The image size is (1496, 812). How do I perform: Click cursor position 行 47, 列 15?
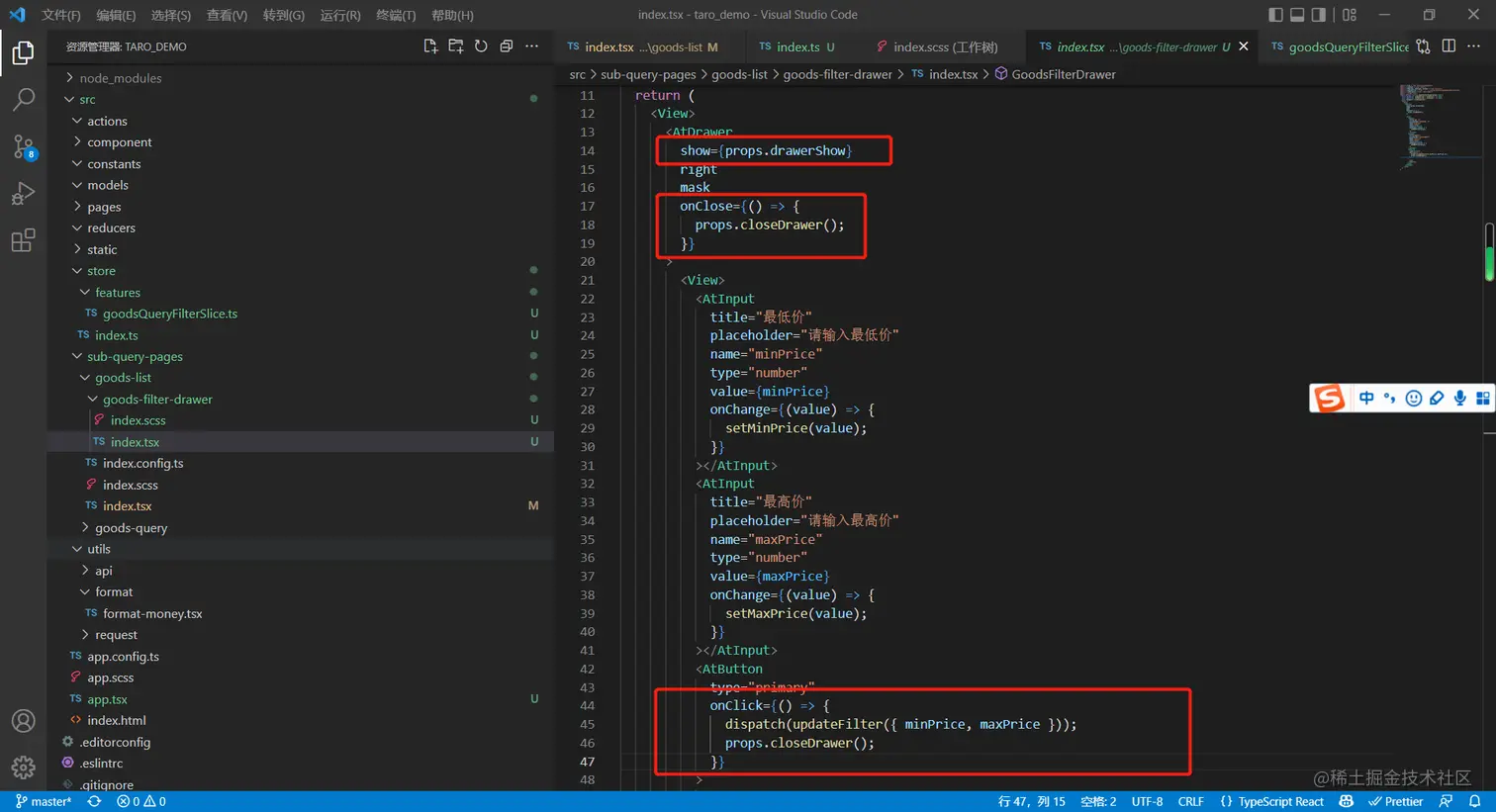pos(1031,801)
